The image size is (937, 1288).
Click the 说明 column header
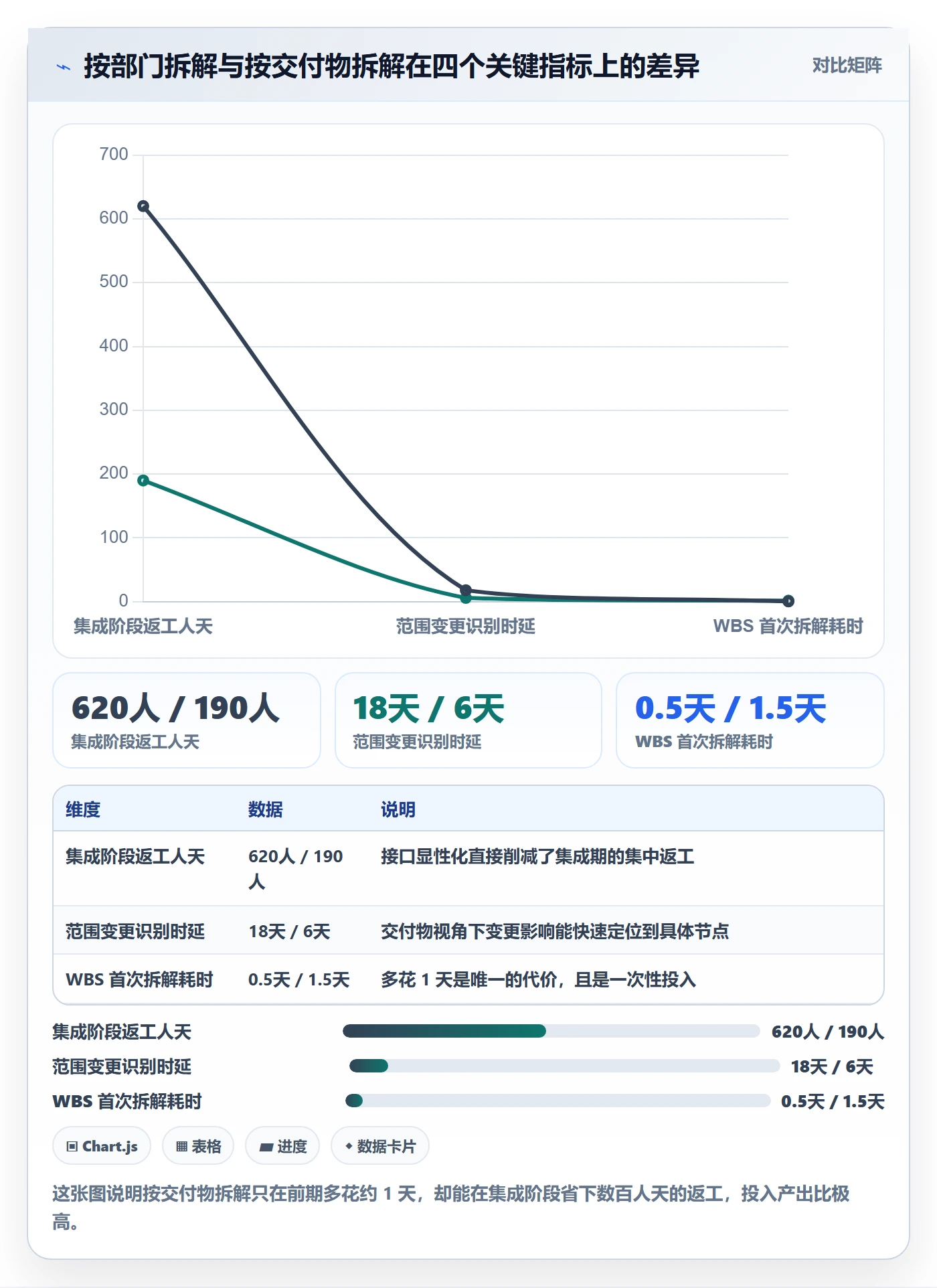click(398, 809)
